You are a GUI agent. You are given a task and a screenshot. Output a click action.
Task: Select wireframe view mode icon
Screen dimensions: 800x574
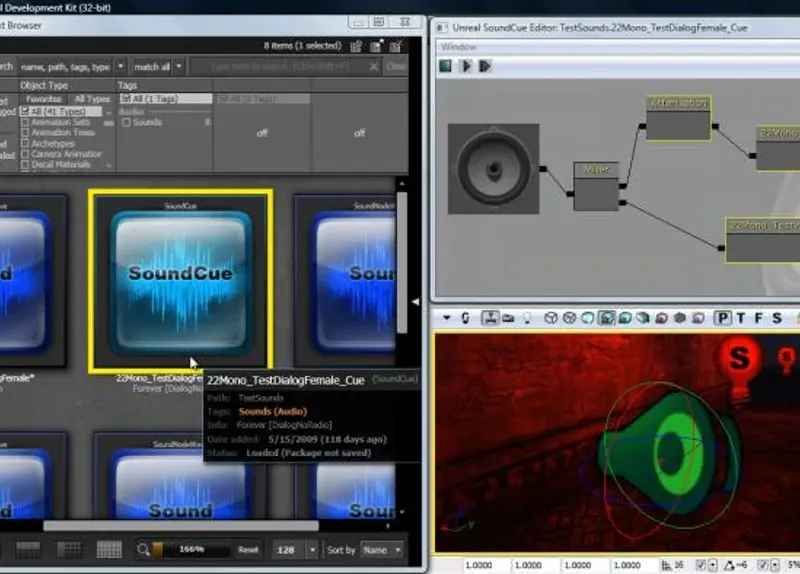569,318
